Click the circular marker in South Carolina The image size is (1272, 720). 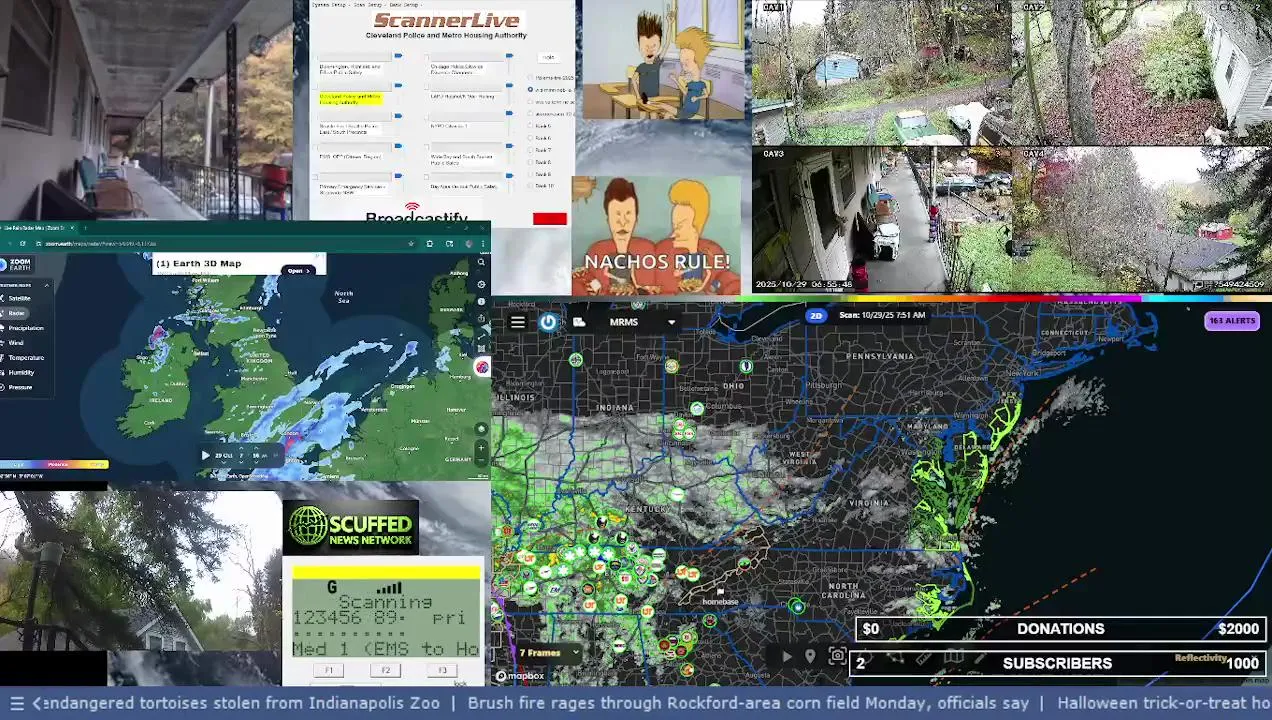tap(796, 606)
